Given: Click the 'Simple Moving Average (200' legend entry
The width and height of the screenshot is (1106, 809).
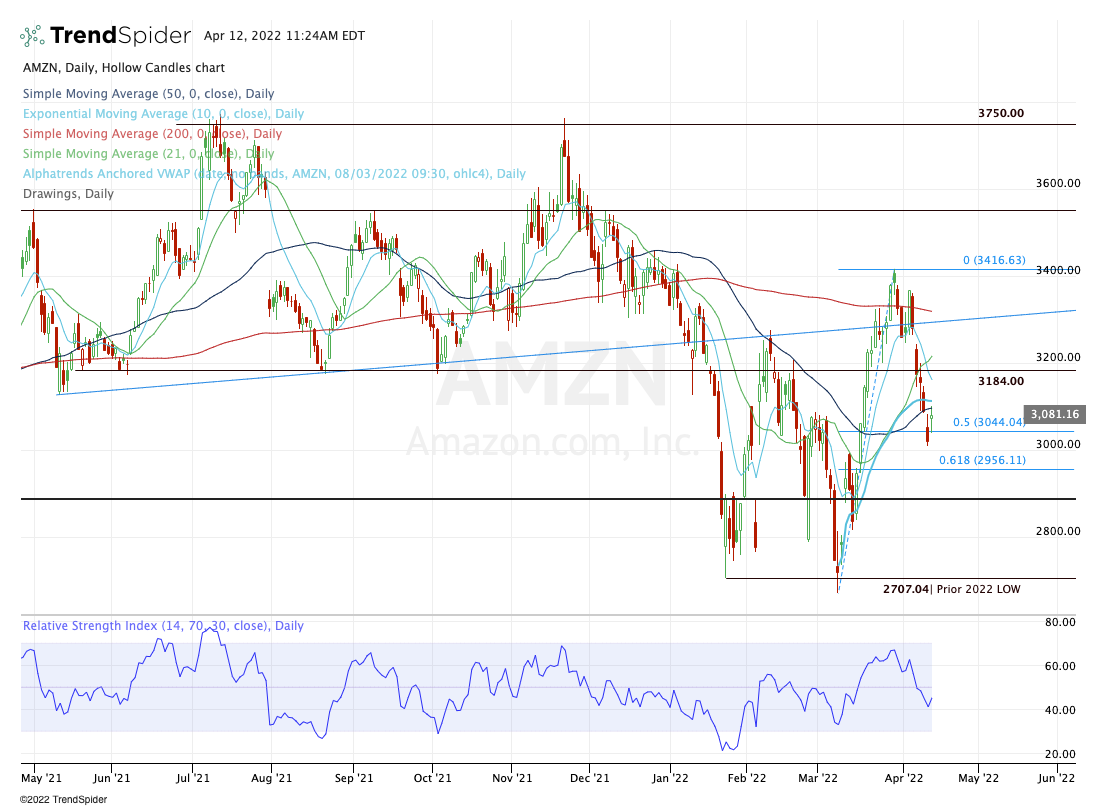Looking at the screenshot, I should point(152,133).
